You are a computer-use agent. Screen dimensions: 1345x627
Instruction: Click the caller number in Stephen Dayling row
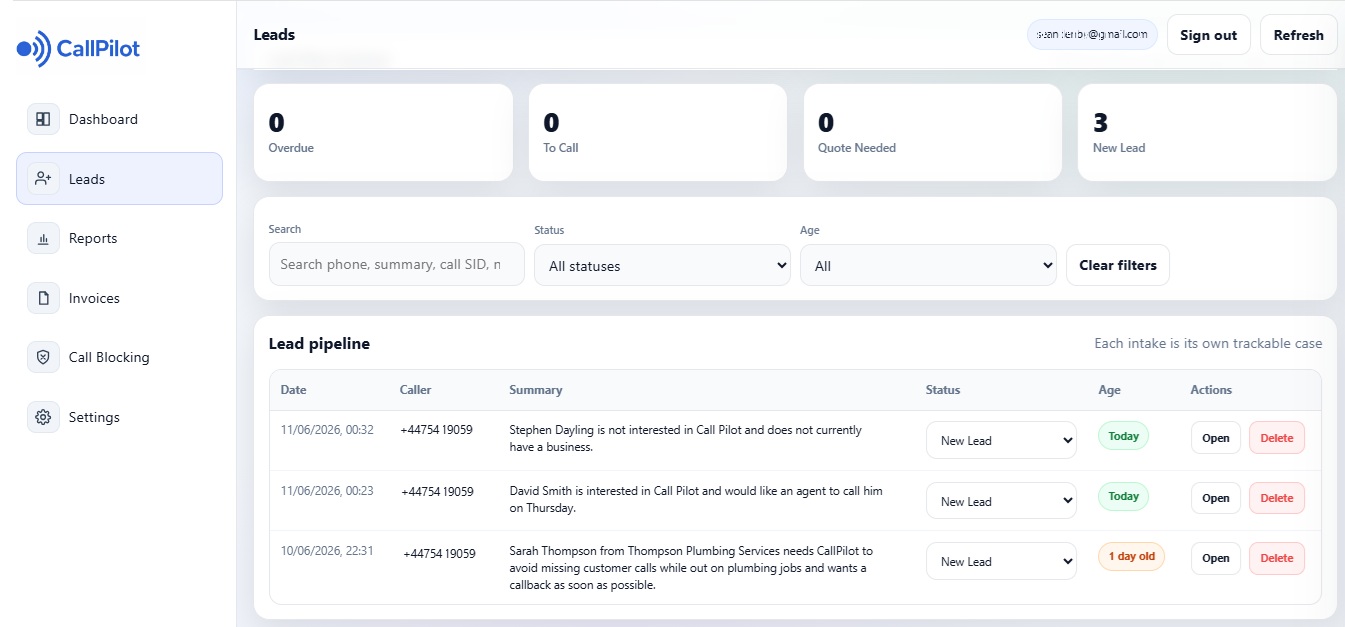click(x=436, y=430)
